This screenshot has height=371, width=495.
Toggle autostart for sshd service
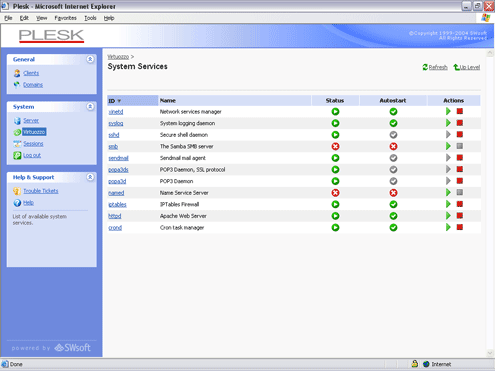coord(393,135)
